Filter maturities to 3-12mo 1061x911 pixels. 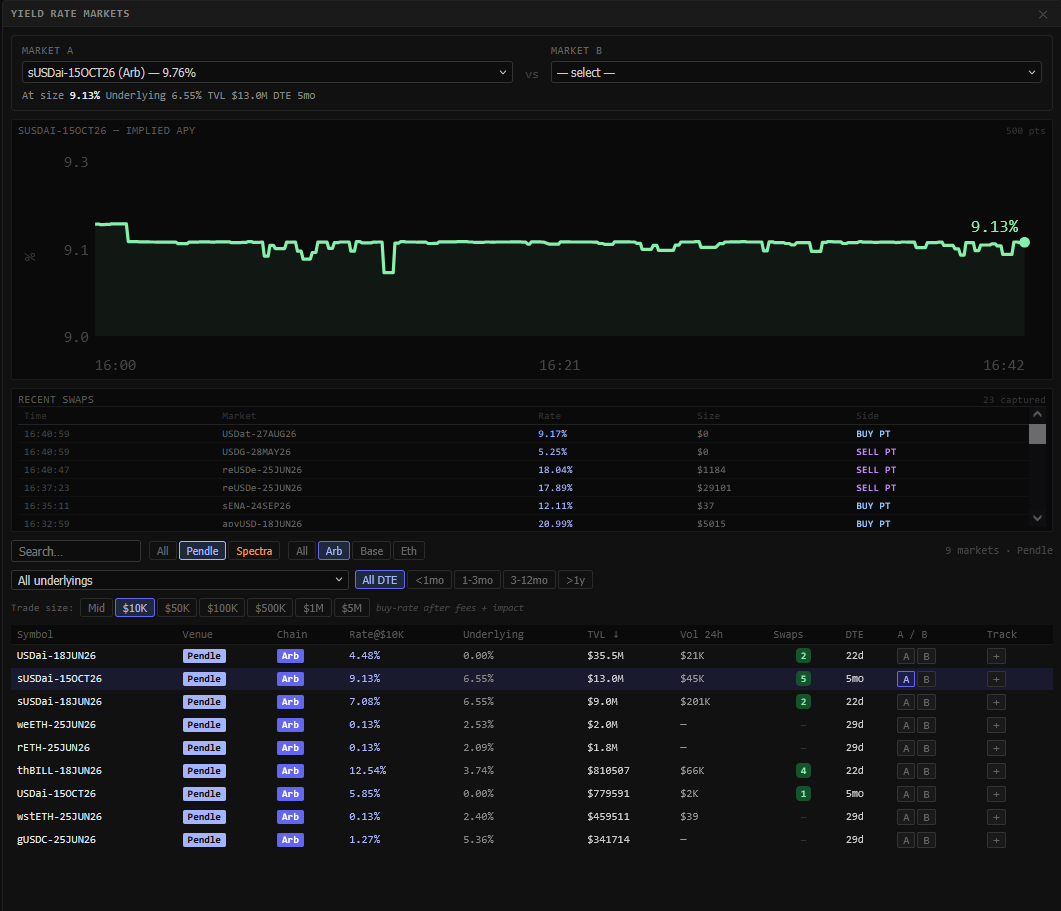click(529, 580)
